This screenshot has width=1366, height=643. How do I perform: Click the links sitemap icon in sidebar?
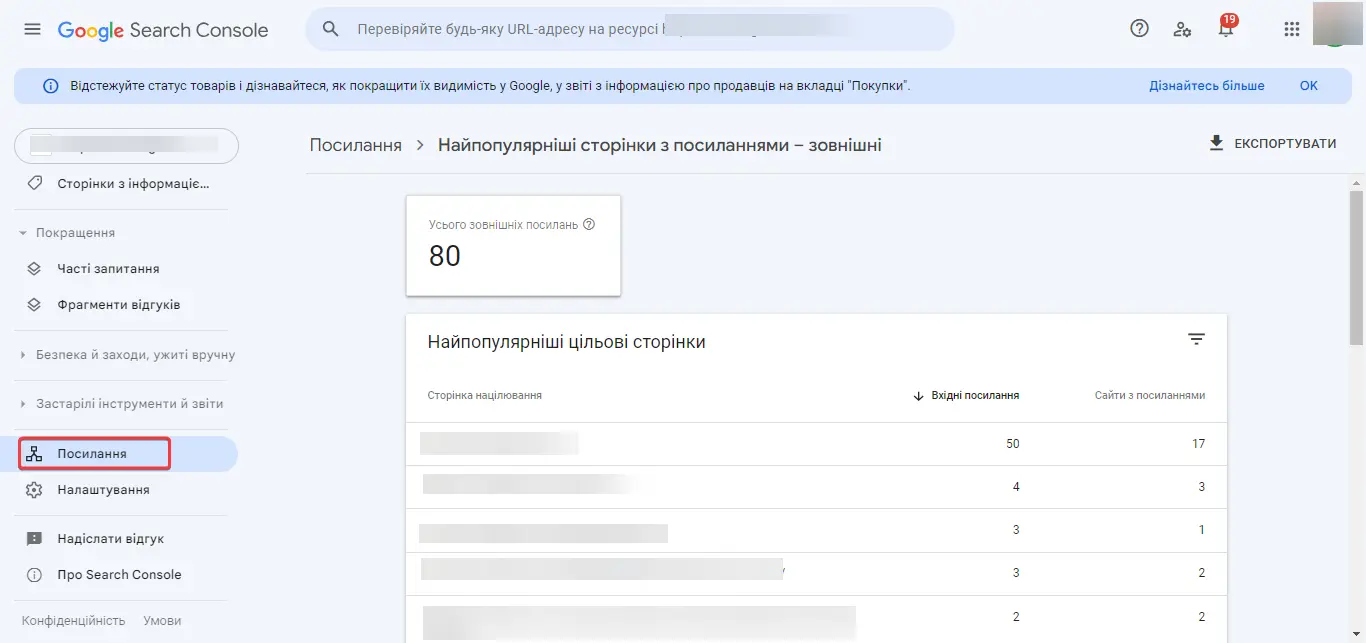(x=34, y=454)
